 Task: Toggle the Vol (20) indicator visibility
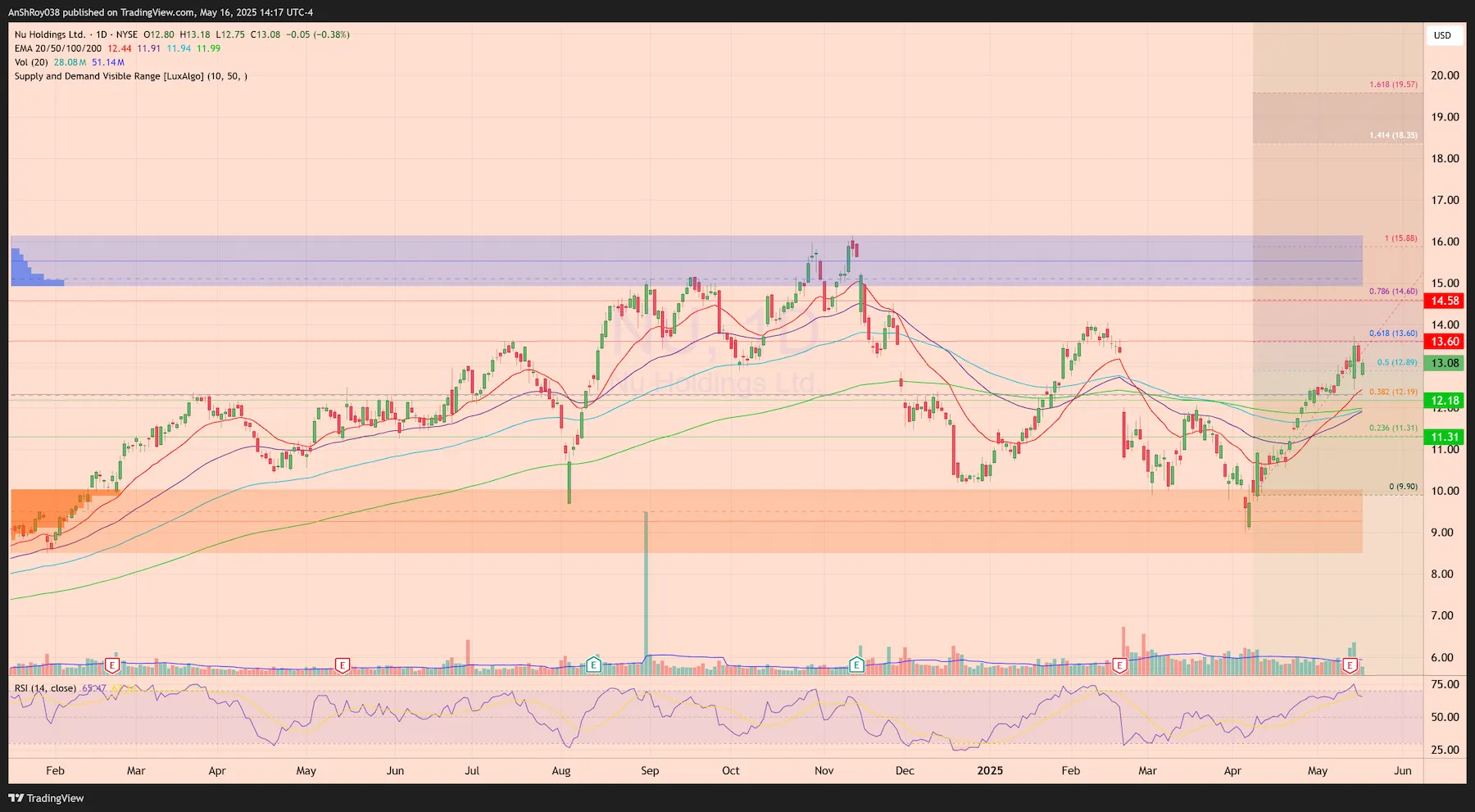click(30, 61)
